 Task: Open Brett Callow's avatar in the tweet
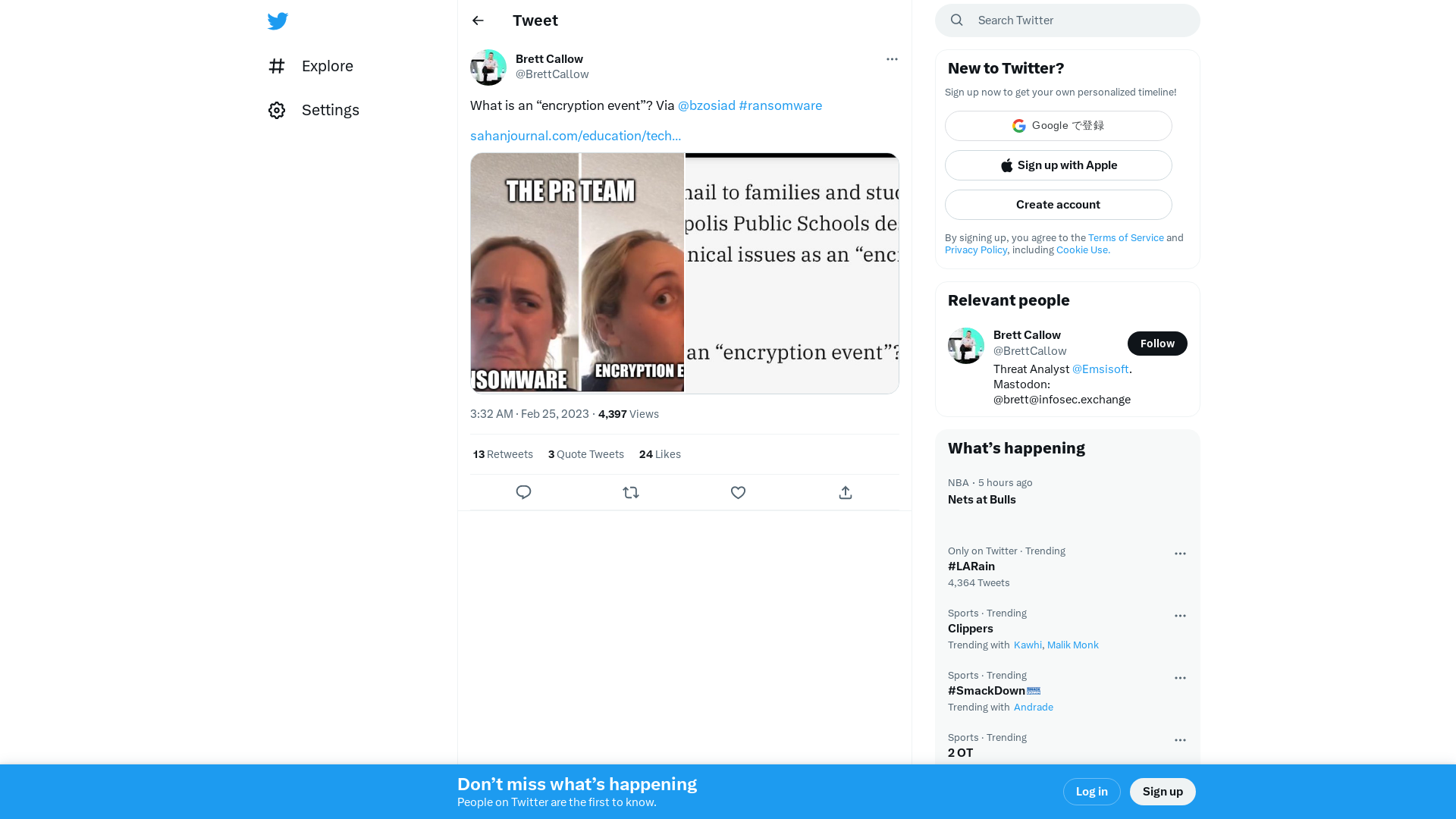[x=488, y=67]
